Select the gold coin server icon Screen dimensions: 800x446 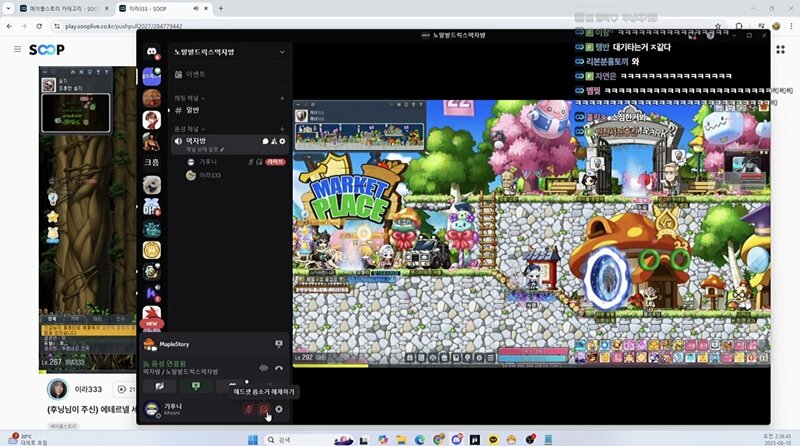click(152, 250)
